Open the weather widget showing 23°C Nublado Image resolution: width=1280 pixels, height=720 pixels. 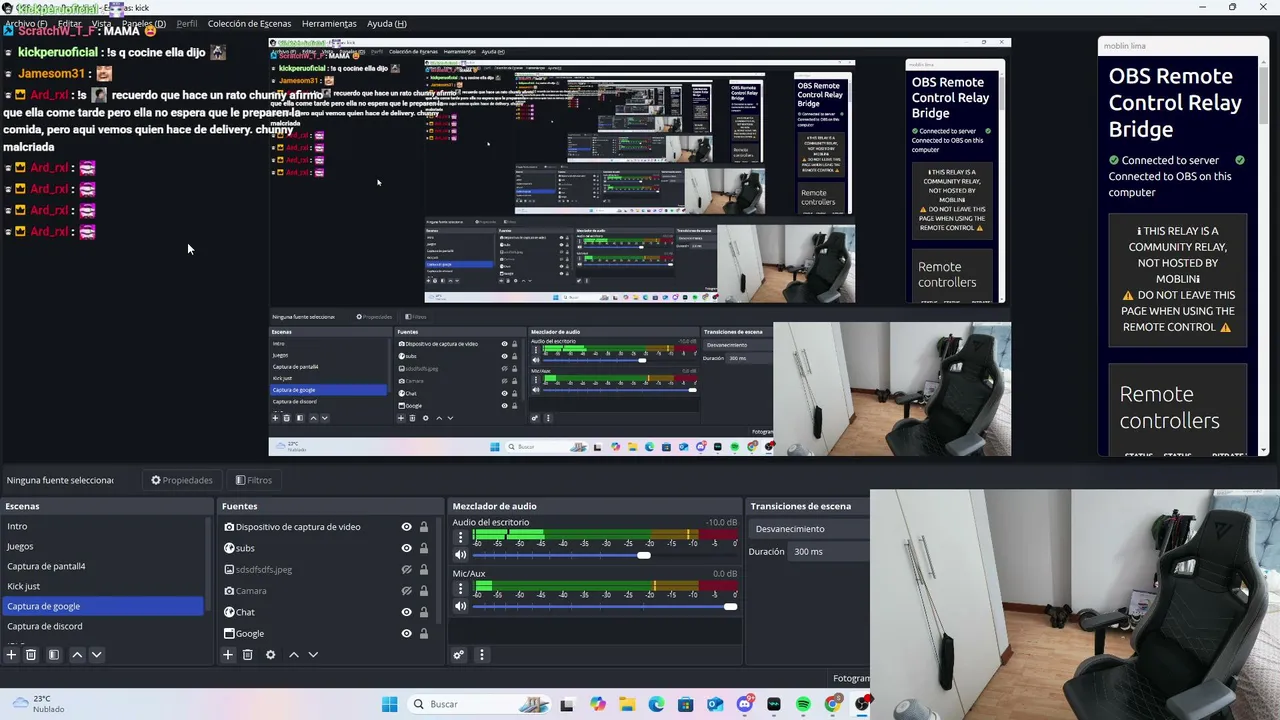click(x=38, y=704)
